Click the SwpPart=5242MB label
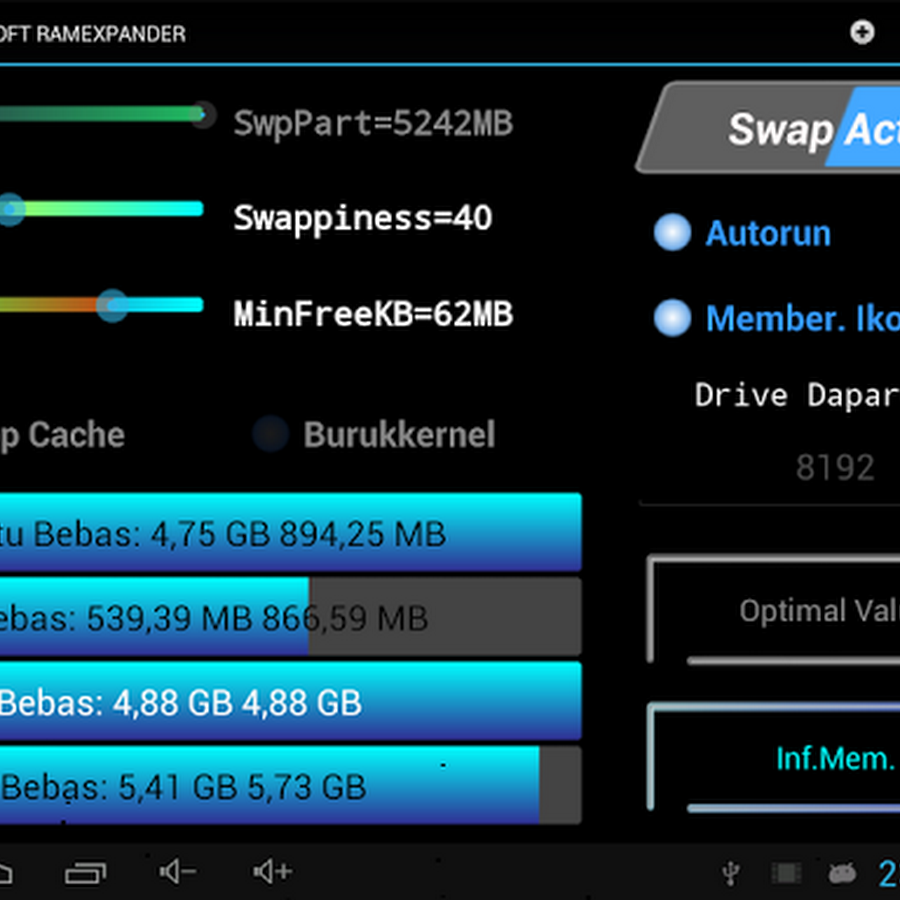Image resolution: width=900 pixels, height=900 pixels. [373, 123]
